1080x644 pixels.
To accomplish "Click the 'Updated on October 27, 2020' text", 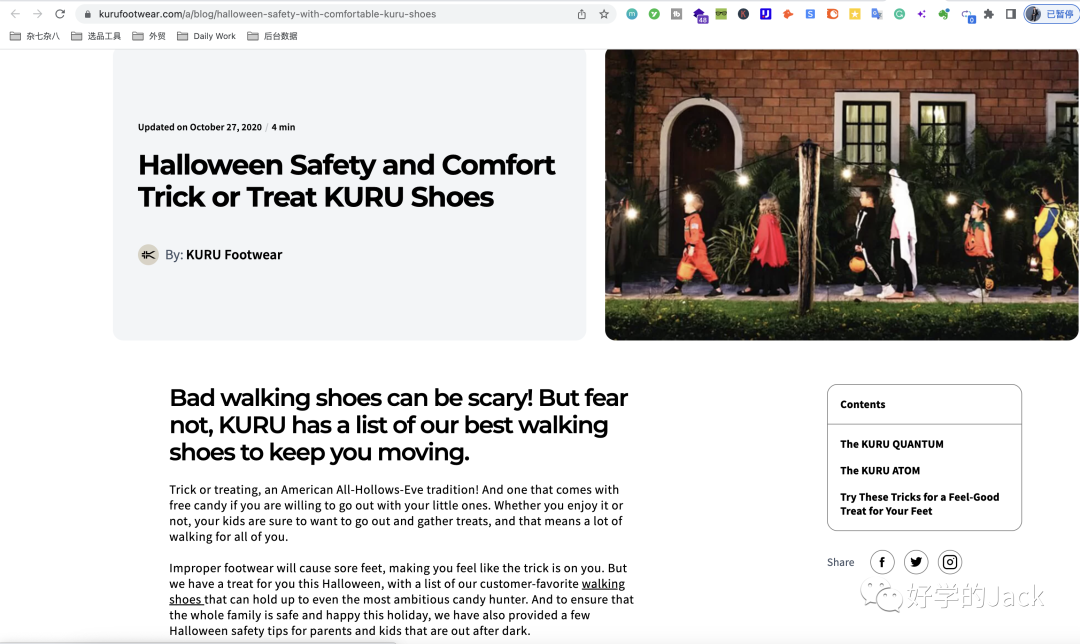I will 200,127.
